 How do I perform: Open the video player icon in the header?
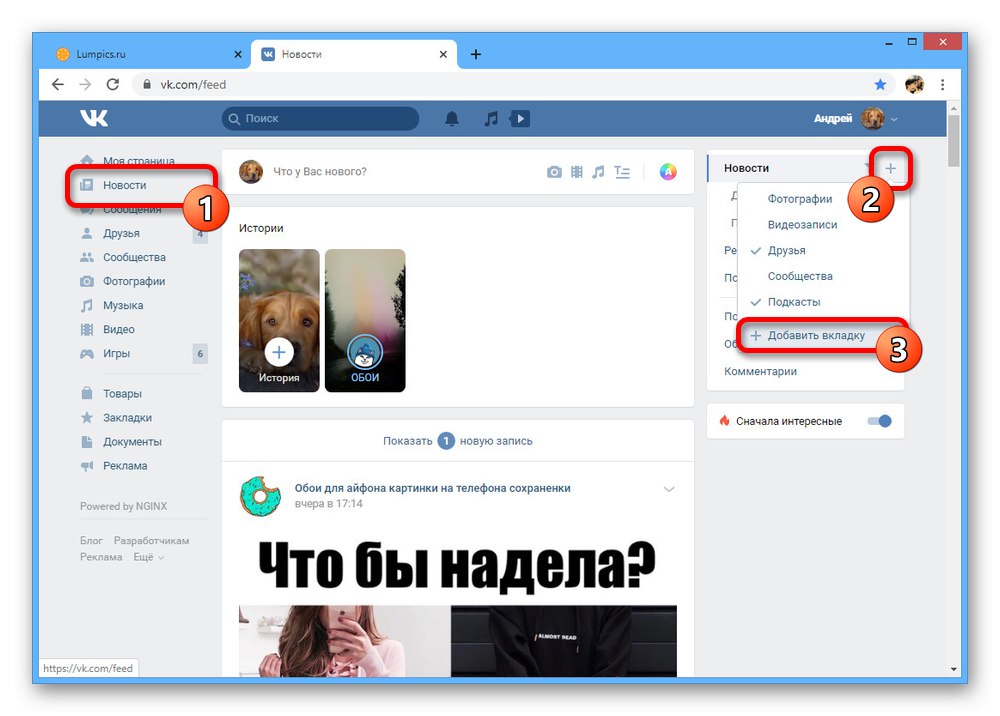519,117
